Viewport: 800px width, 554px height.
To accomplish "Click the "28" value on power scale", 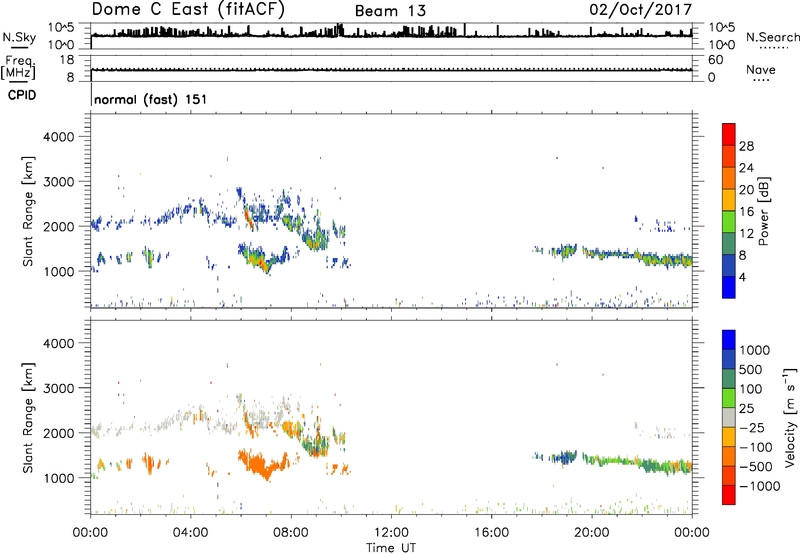I will [746, 146].
